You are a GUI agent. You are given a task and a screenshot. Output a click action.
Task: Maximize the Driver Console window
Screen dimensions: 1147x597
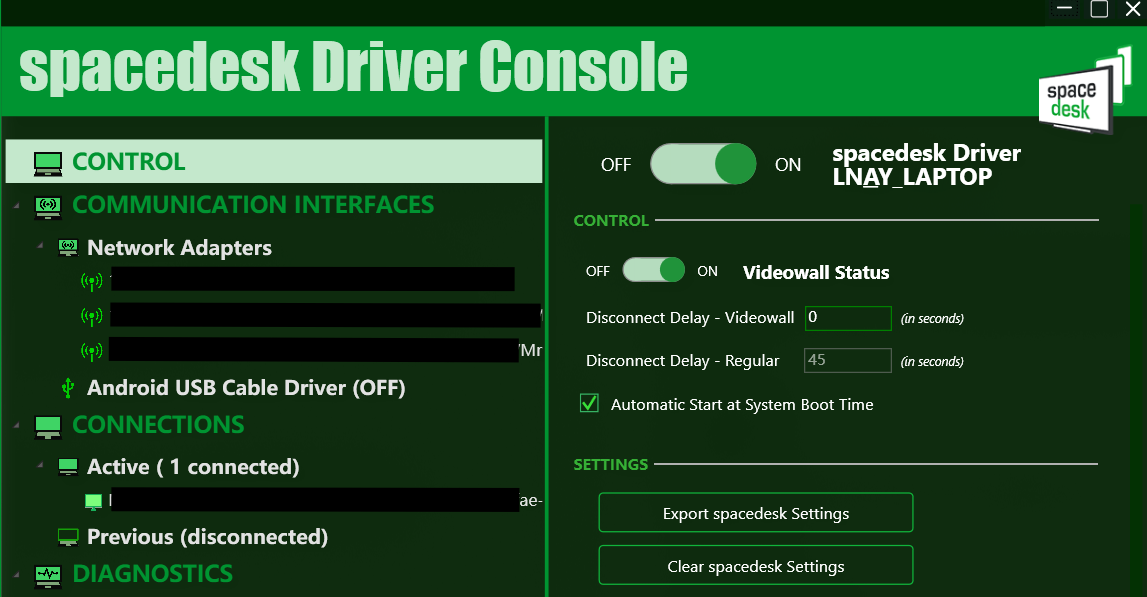tap(1099, 9)
